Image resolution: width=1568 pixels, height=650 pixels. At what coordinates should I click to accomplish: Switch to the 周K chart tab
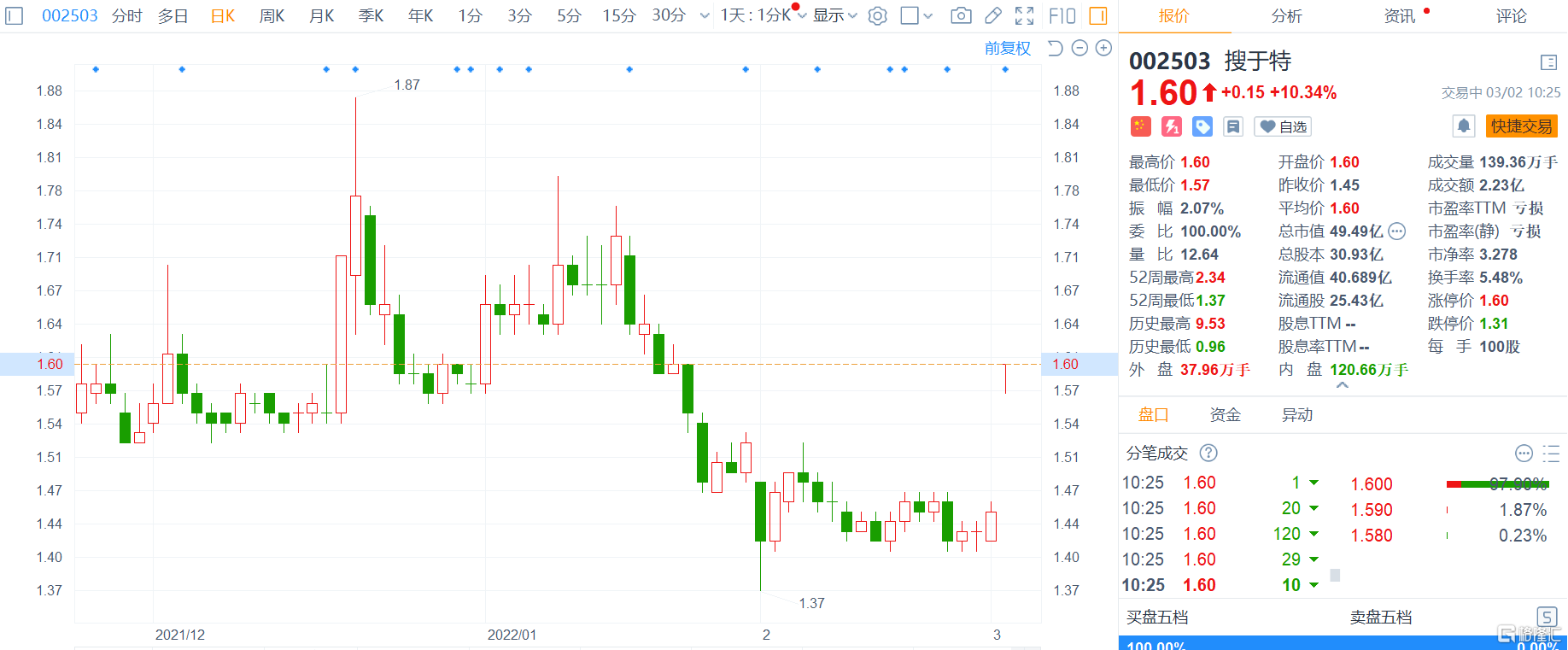272,16
